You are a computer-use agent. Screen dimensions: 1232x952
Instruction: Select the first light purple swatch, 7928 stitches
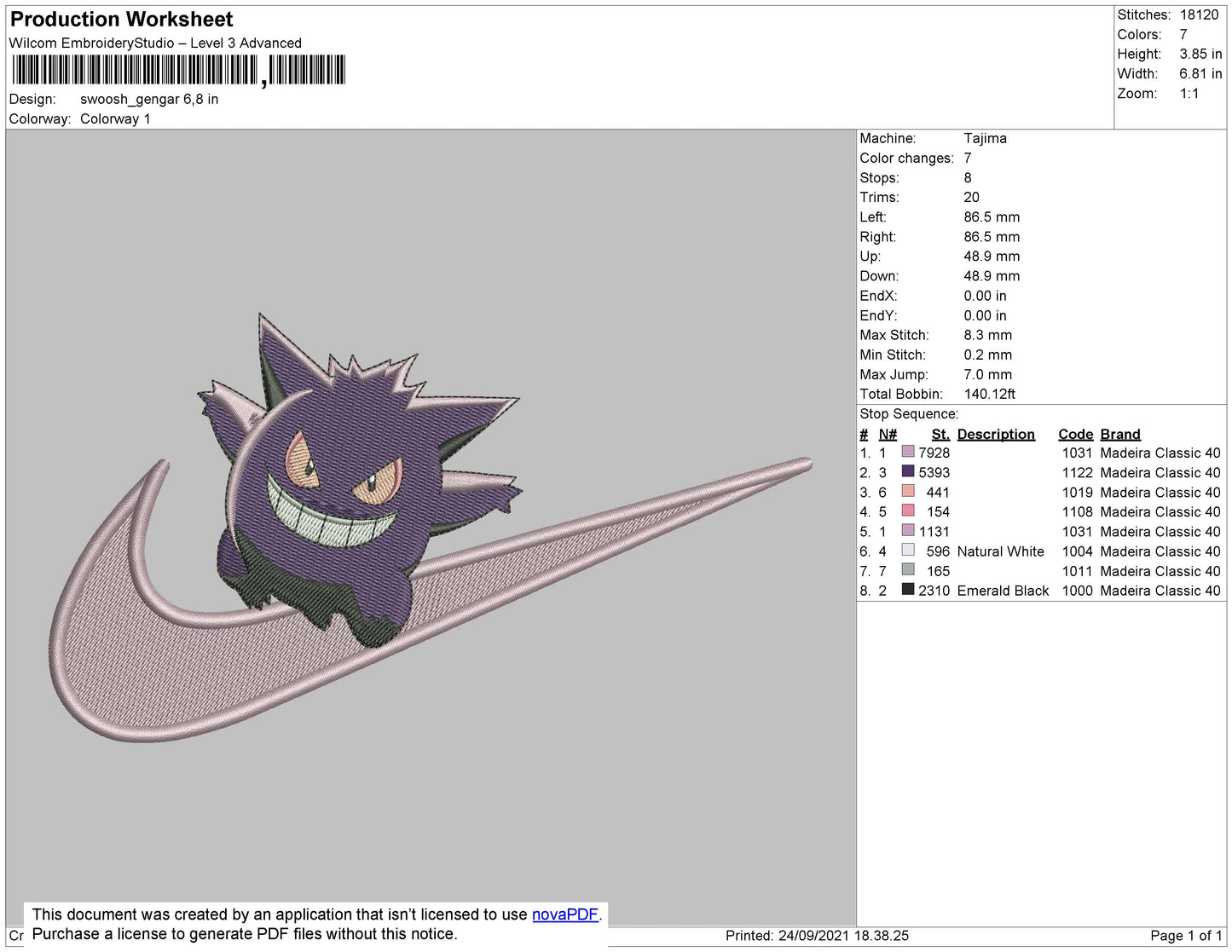(x=908, y=452)
